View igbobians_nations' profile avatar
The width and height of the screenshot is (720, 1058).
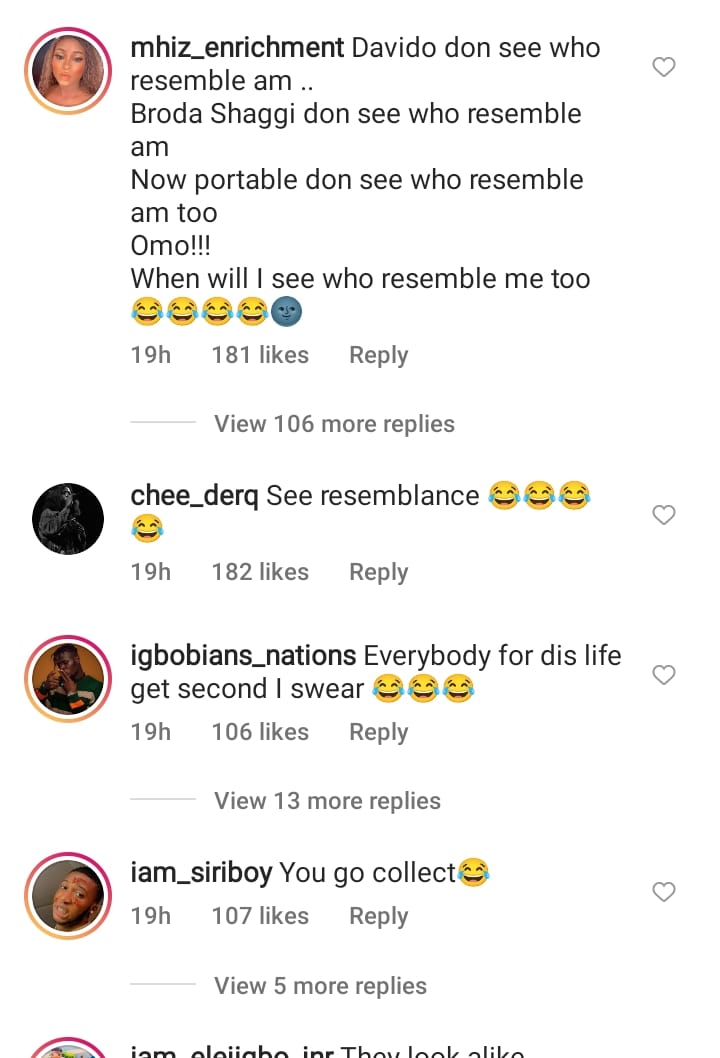coord(68,679)
